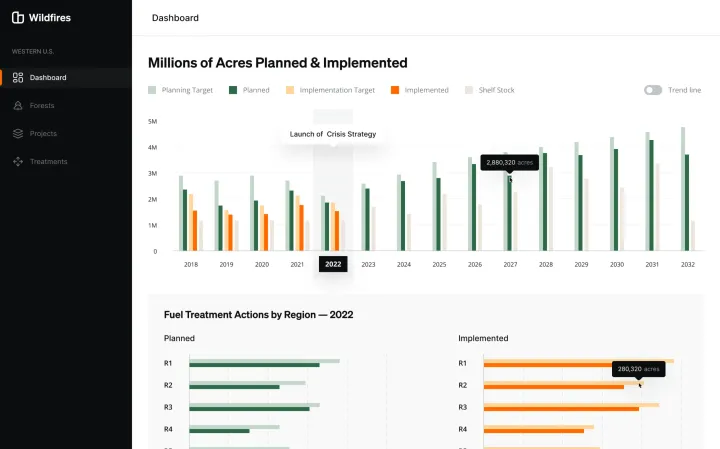
Task: Click R1 orange bar in Implemented chart
Action: tap(548, 365)
